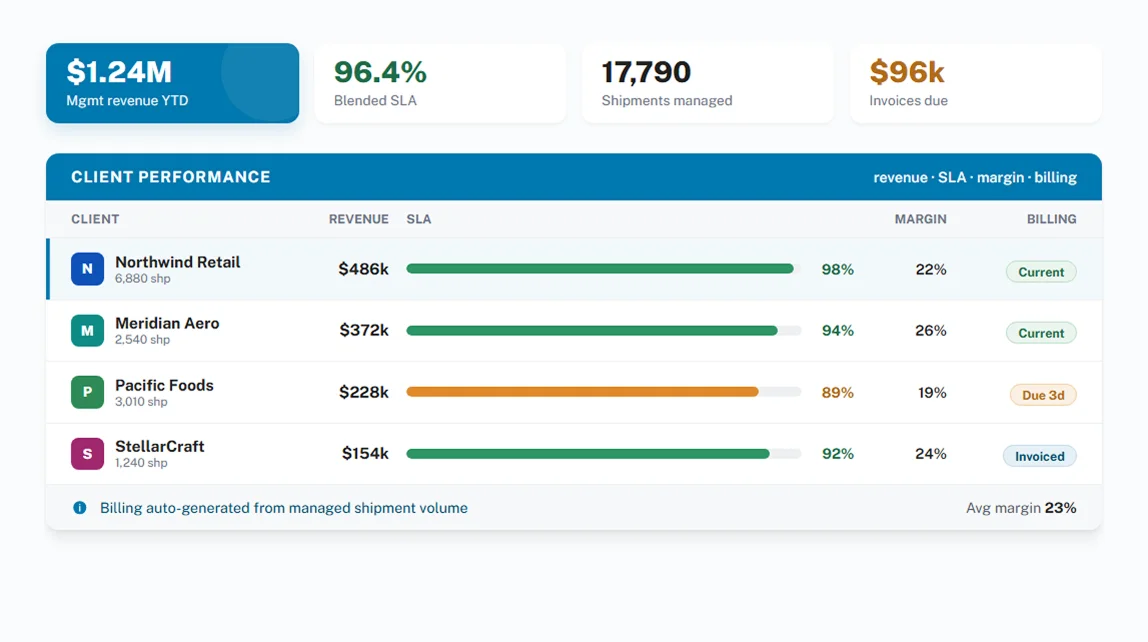Screen dimensions: 1148x642
Task: Click the $372k revenue value
Action: 364,330
